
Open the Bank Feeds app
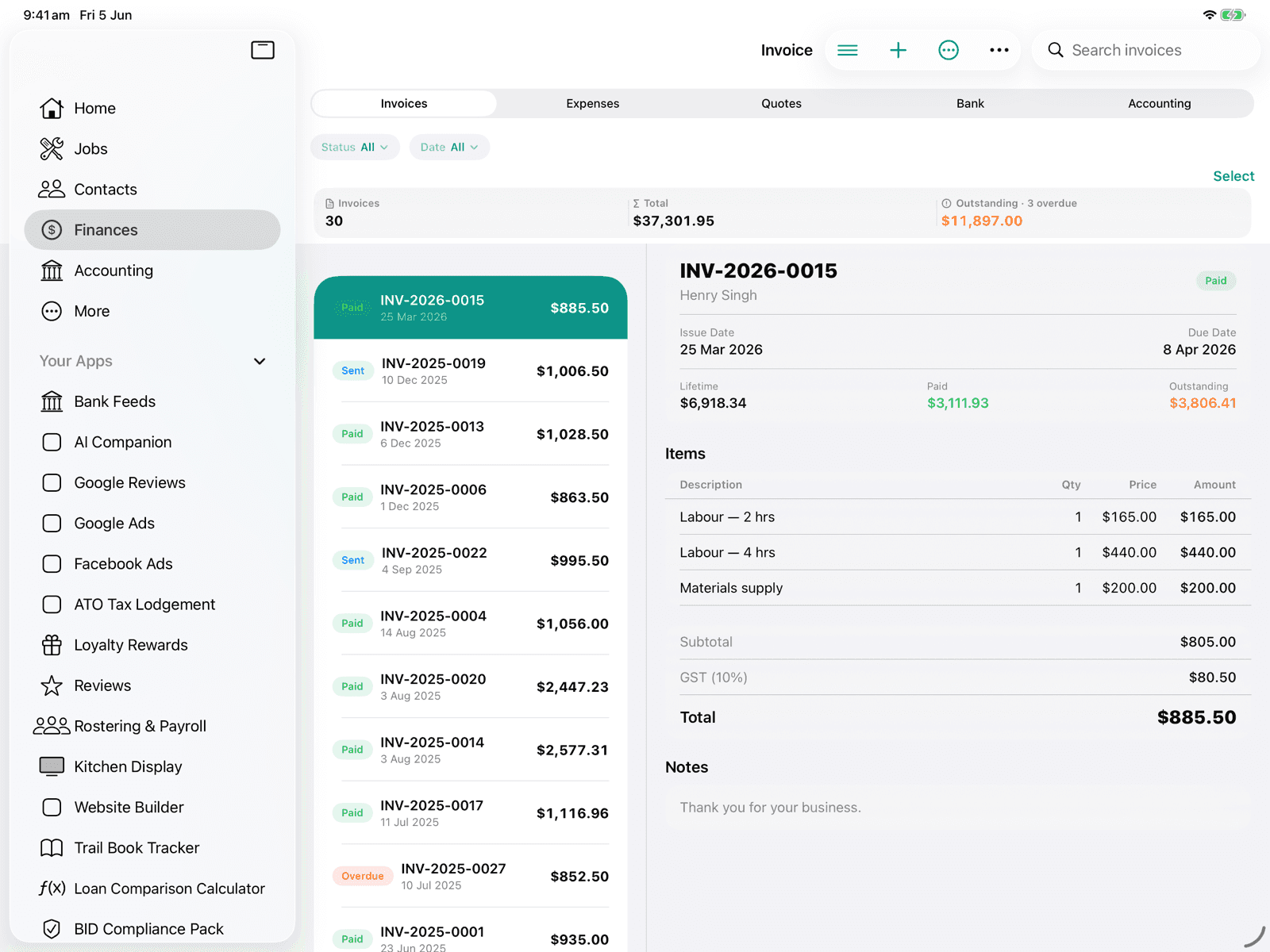[x=152, y=401]
